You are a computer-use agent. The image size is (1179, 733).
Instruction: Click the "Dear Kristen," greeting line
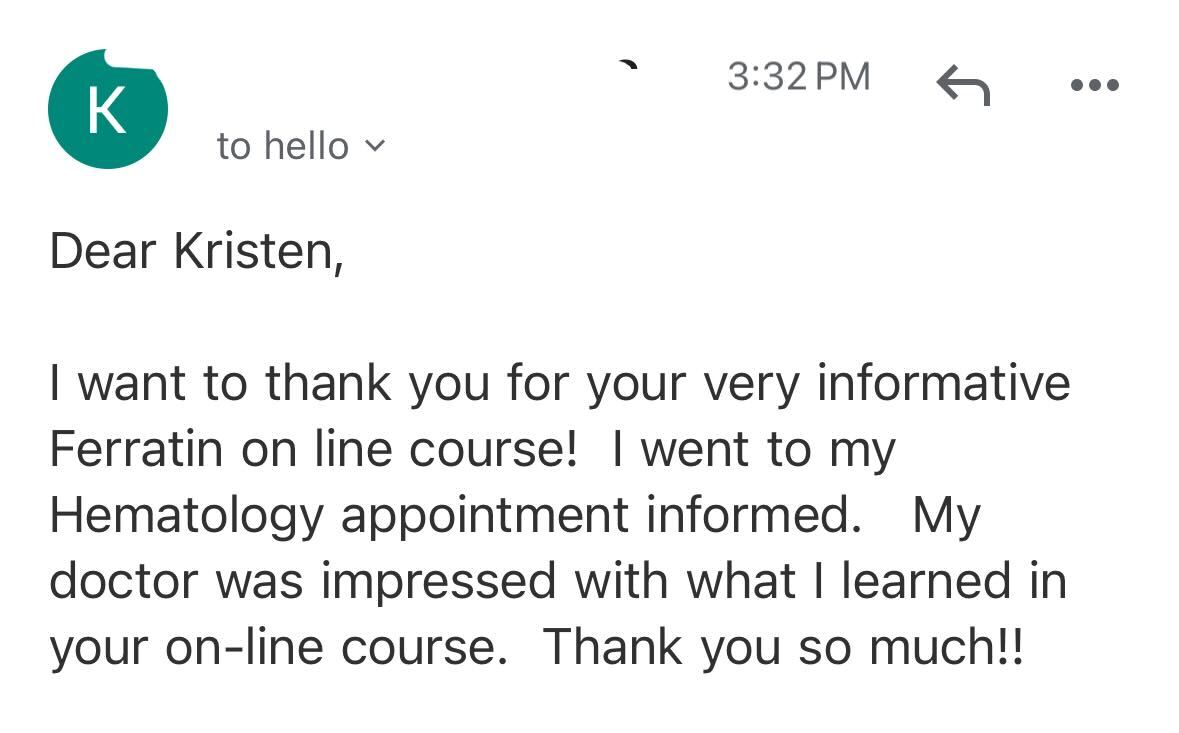197,251
